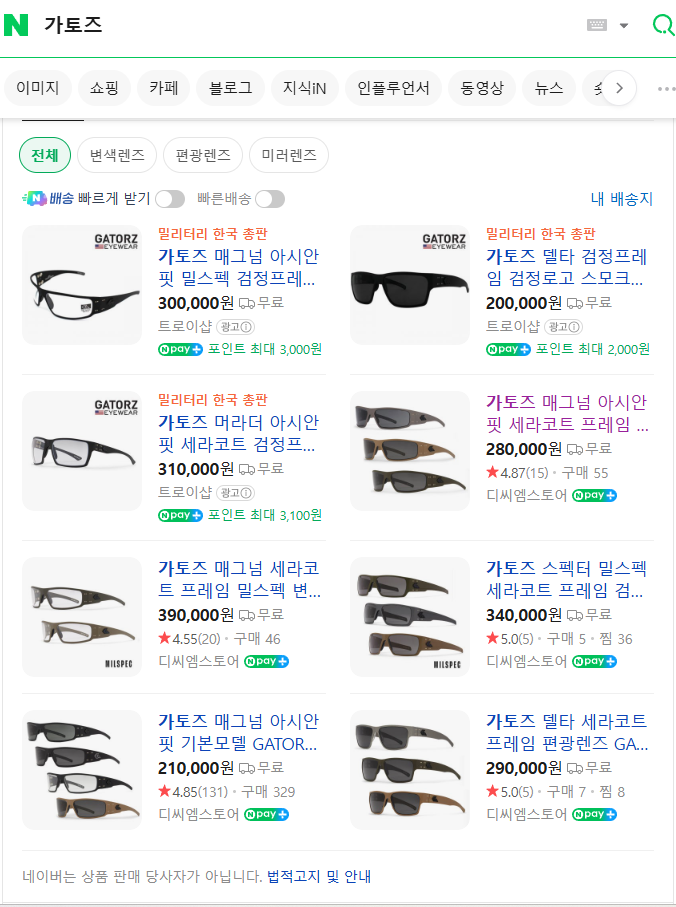
Task: Expand the keyboard dropdown arrow
Action: click(624, 26)
